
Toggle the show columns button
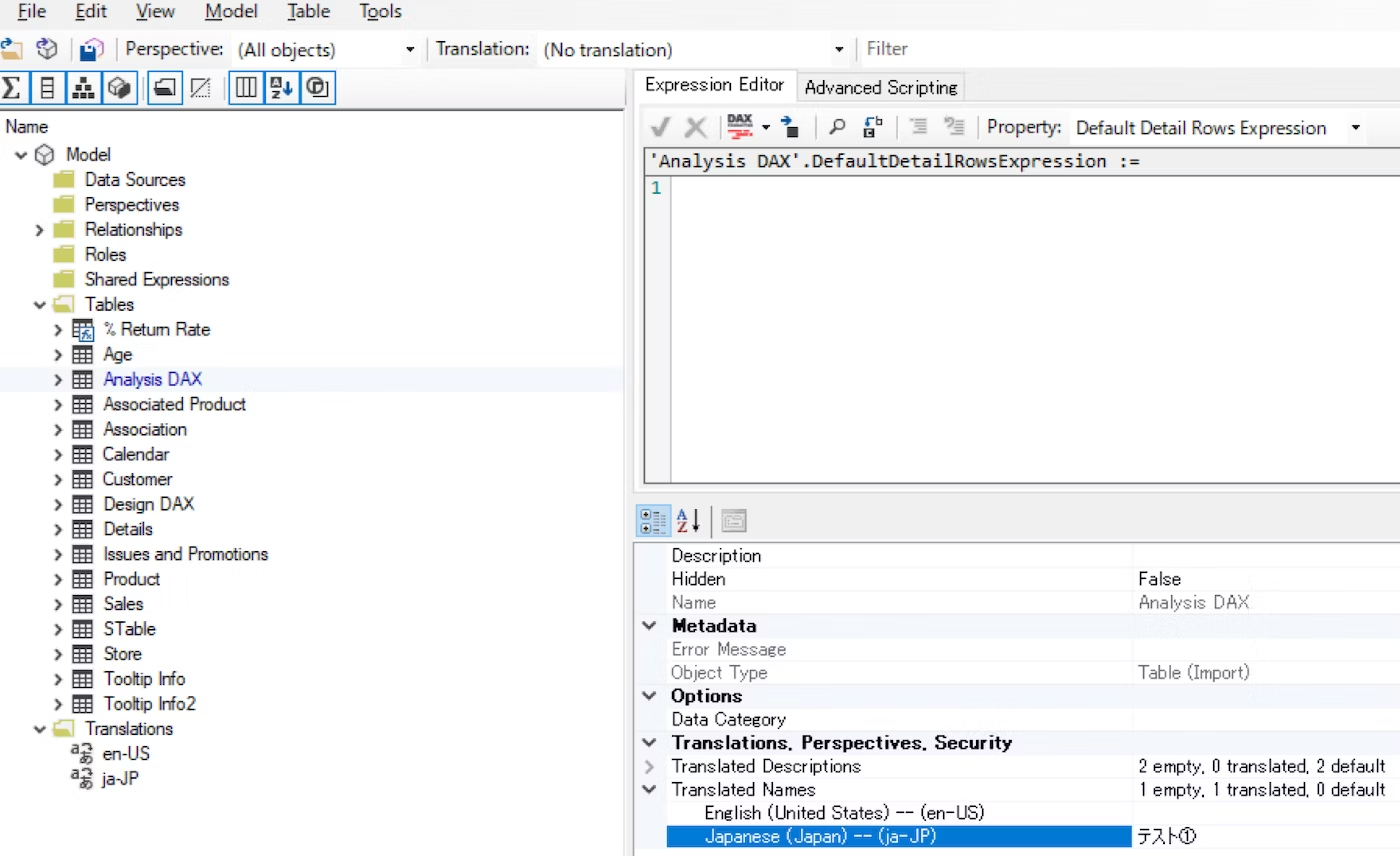click(47, 88)
